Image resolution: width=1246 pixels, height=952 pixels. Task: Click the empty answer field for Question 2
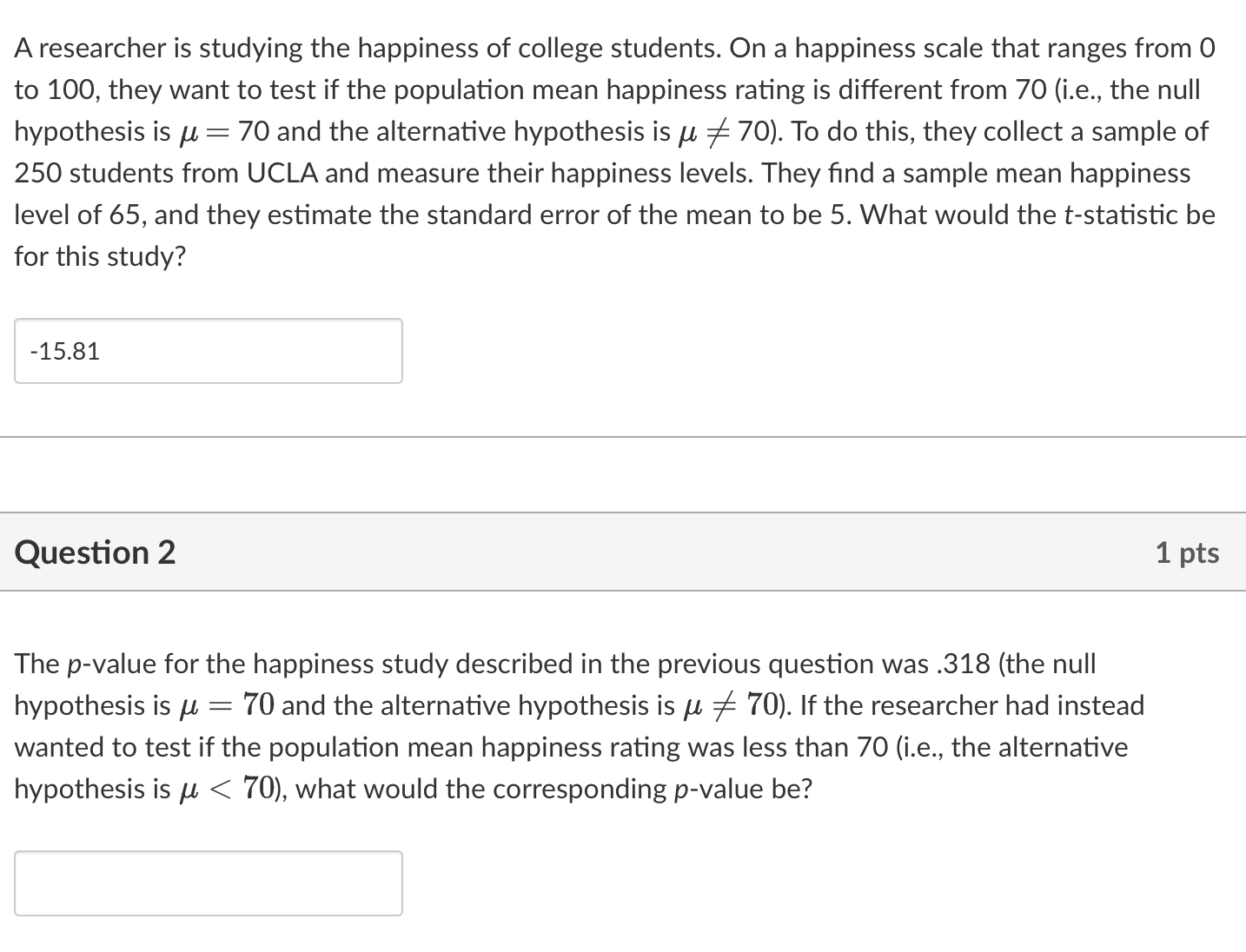point(208,883)
